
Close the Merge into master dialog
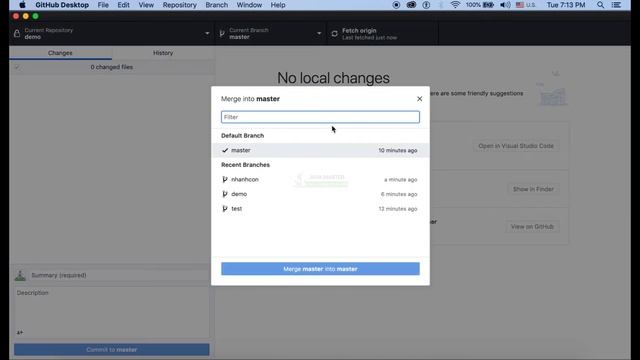pyautogui.click(x=419, y=99)
